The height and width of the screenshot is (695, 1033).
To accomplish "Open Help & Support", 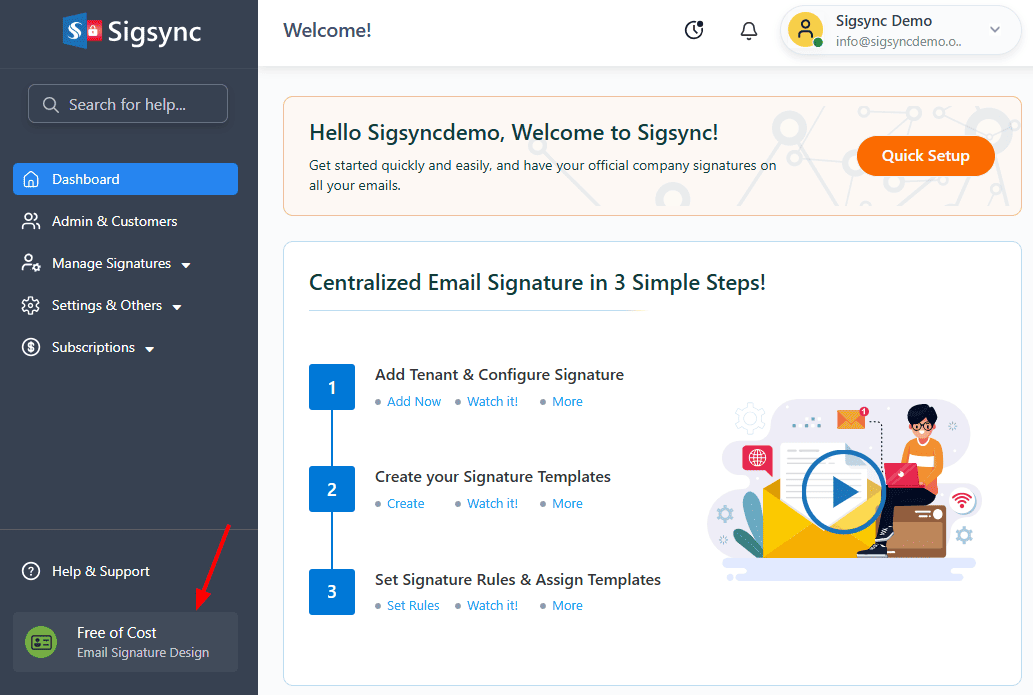I will click(x=101, y=571).
